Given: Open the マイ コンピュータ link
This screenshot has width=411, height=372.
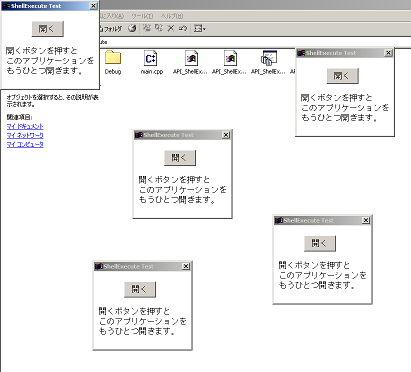Looking at the screenshot, I should (25, 144).
